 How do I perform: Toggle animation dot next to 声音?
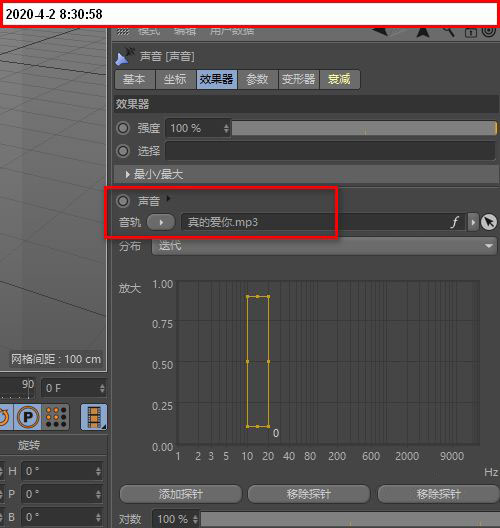(123, 201)
